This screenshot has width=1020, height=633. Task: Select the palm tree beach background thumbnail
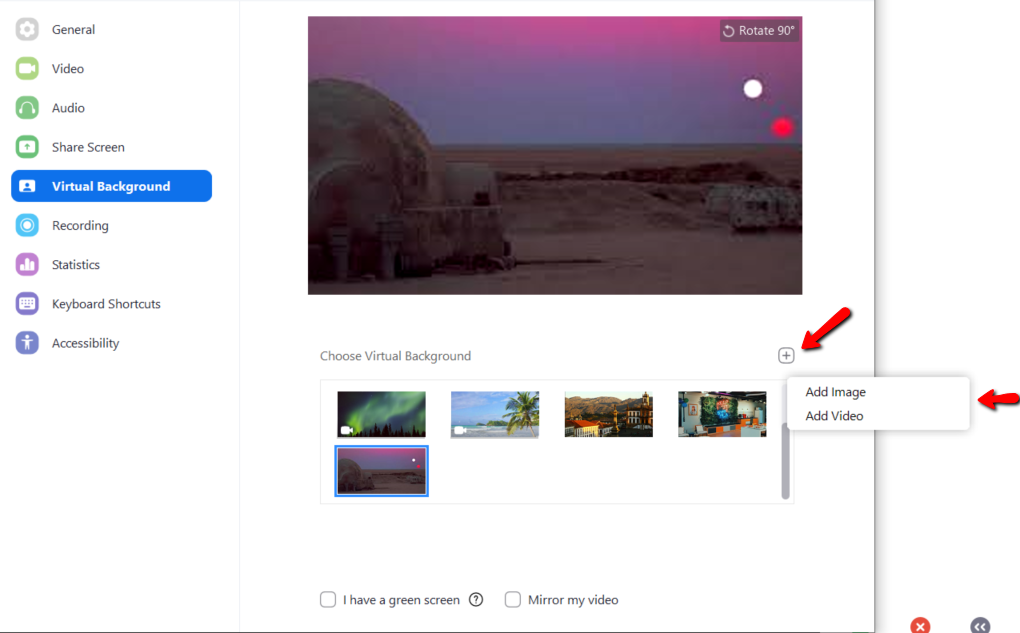click(495, 414)
